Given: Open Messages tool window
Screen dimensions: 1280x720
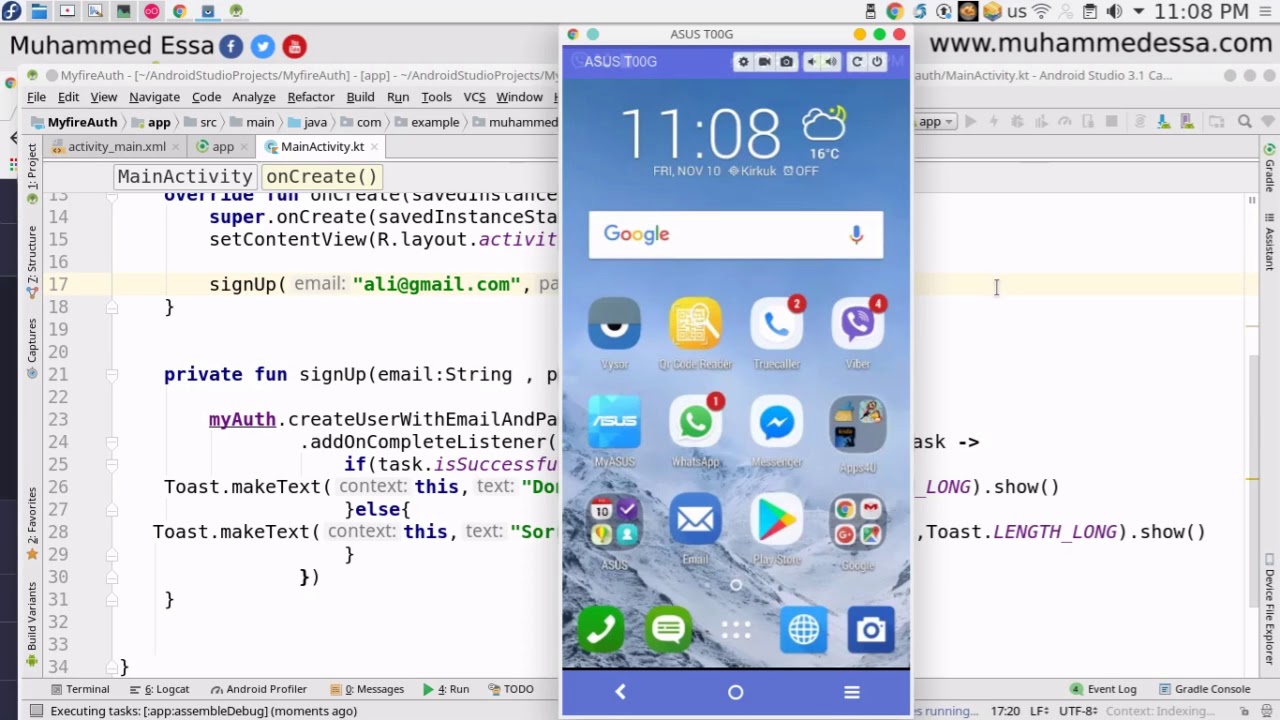Looking at the screenshot, I should point(367,689).
